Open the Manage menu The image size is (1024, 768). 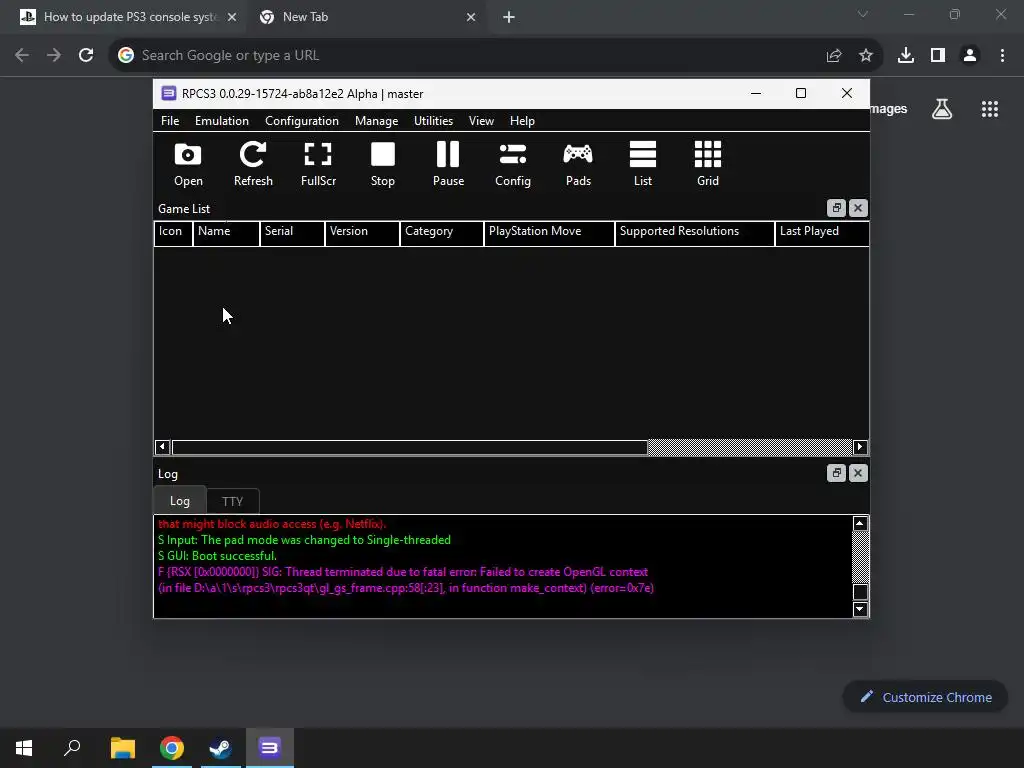click(x=376, y=121)
